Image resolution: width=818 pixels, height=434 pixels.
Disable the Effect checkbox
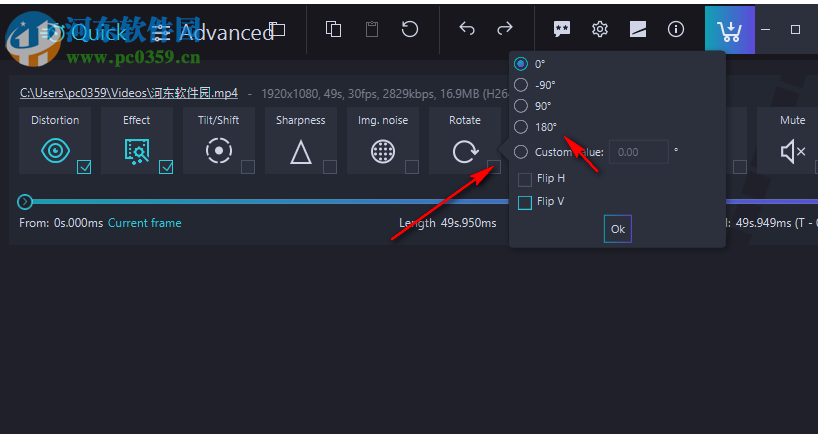166,167
